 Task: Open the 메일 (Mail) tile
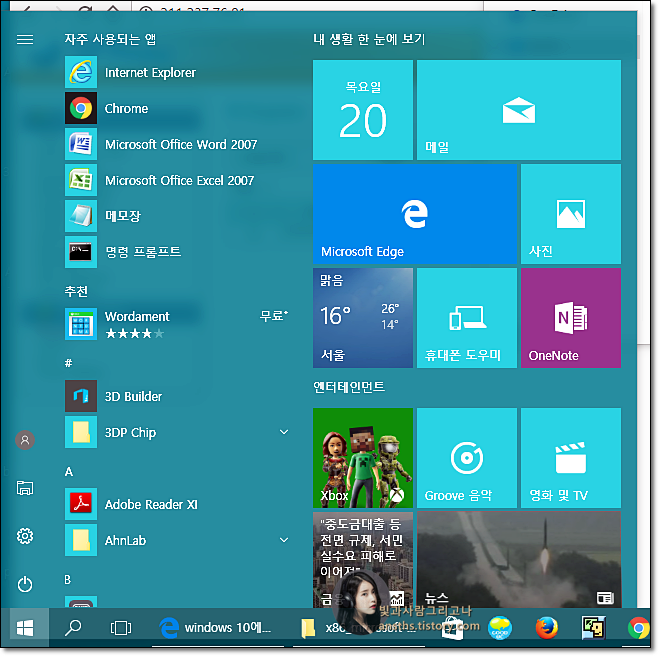[519, 110]
